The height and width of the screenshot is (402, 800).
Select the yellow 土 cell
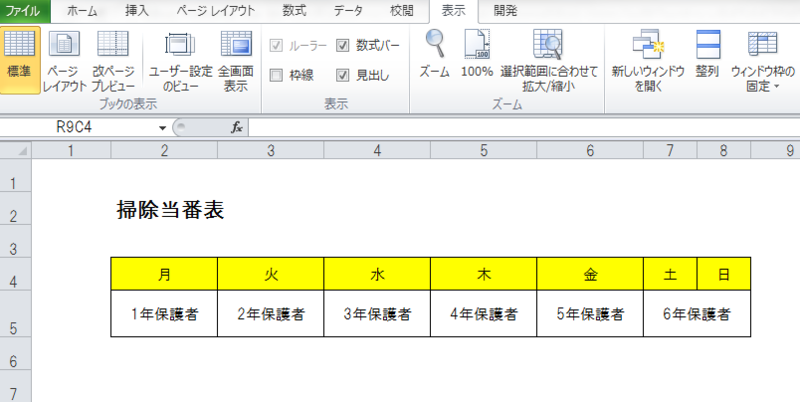click(670, 274)
